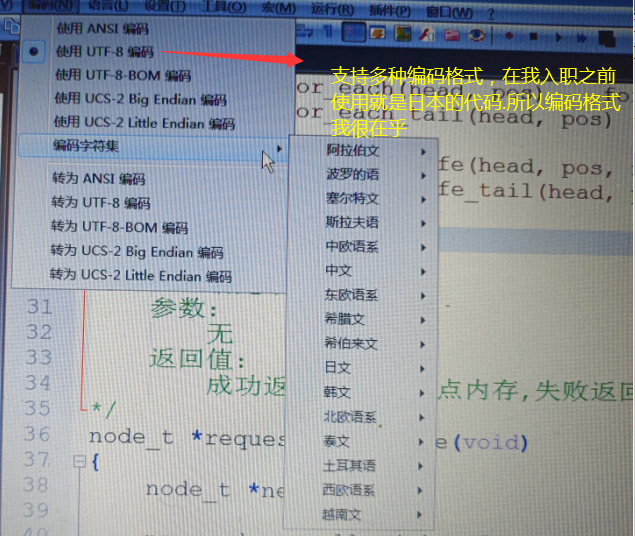The image size is (635, 536).
Task: Open the 插件(P) menu
Action: coord(390,11)
